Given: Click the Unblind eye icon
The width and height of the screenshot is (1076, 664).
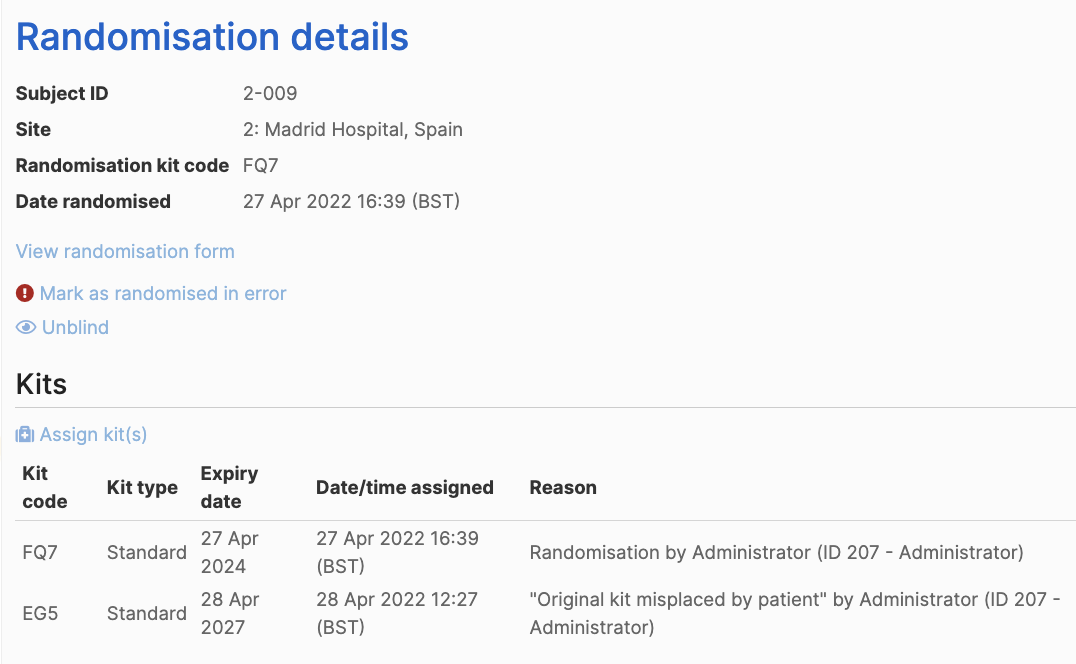Looking at the screenshot, I should tap(25, 328).
